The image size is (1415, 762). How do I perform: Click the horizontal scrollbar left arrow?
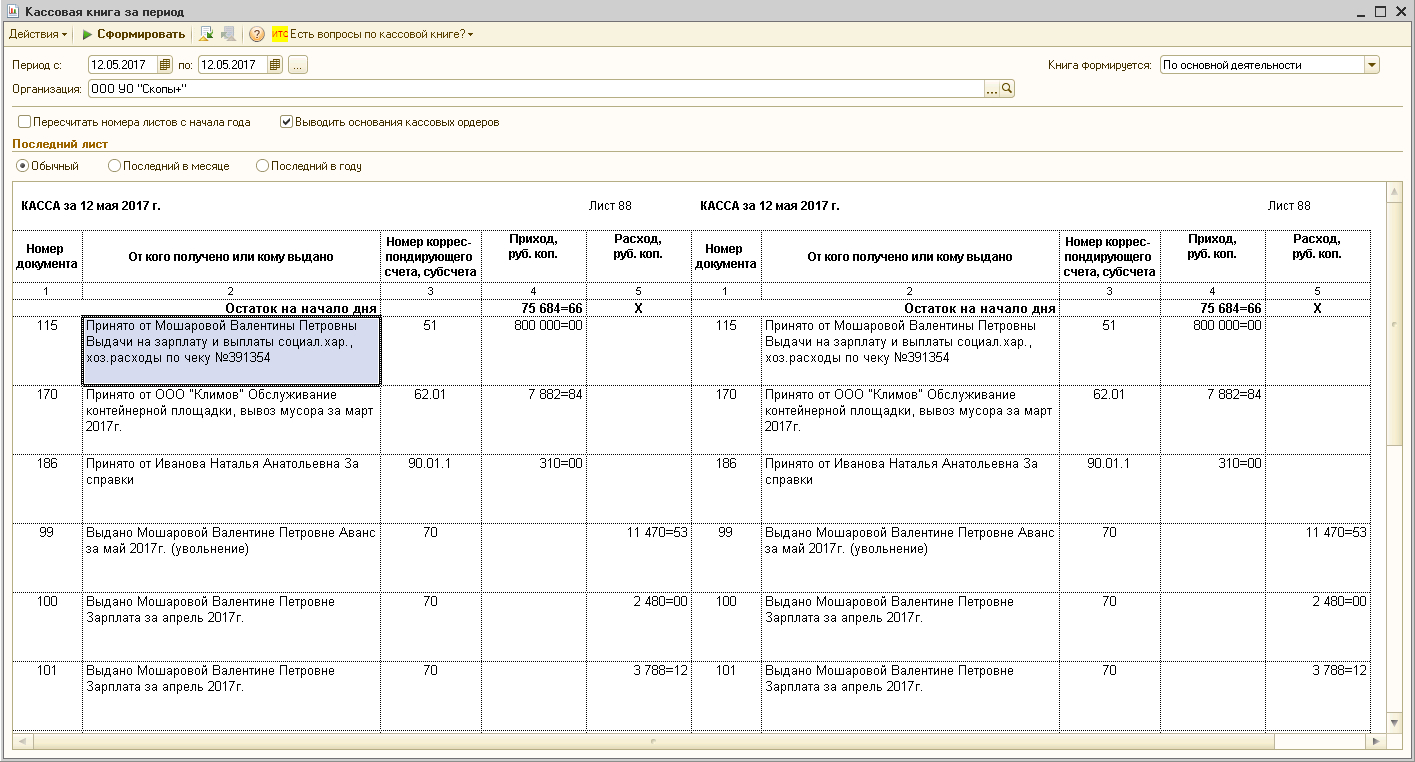[21, 741]
